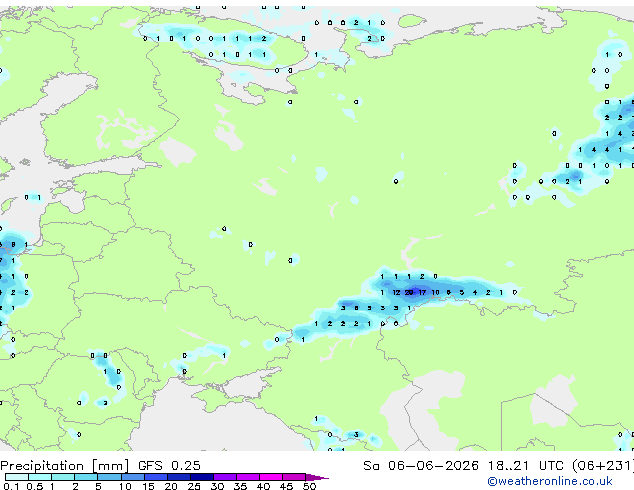Click the '17' precipitation value on map
The width and height of the screenshot is (634, 490).
click(422, 292)
